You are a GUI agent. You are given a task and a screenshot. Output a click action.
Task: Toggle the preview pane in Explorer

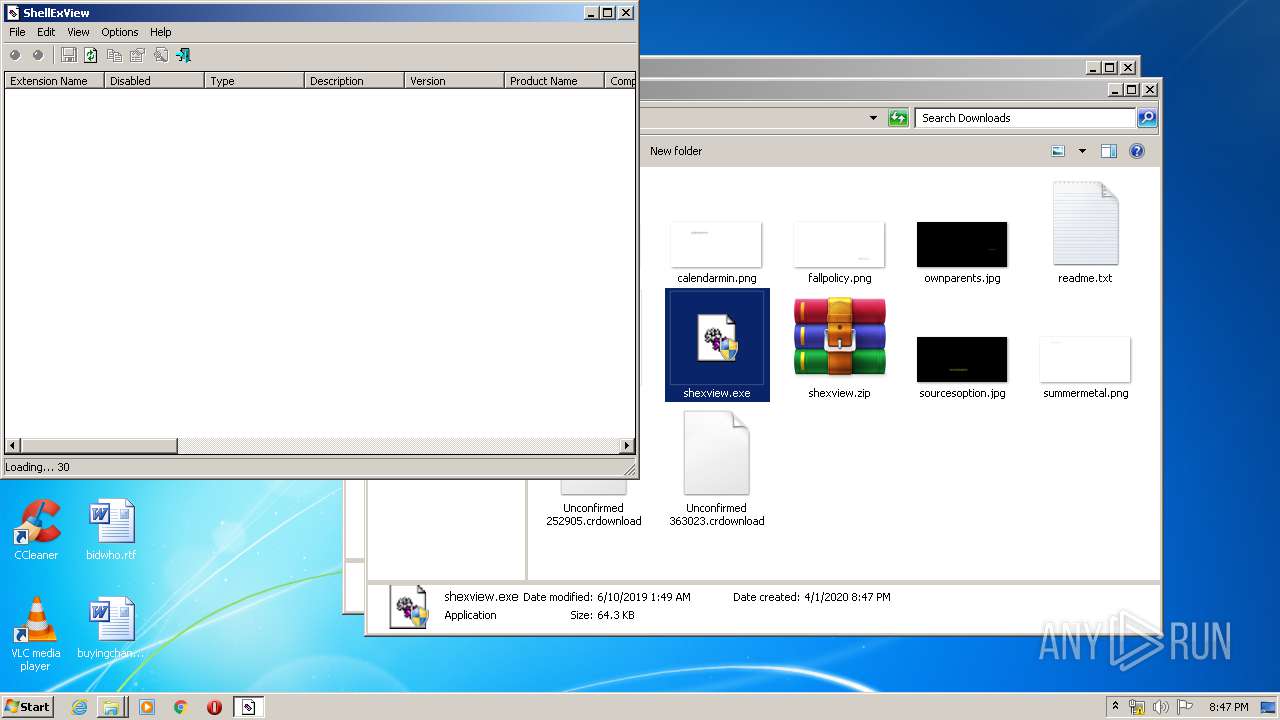click(x=1108, y=151)
